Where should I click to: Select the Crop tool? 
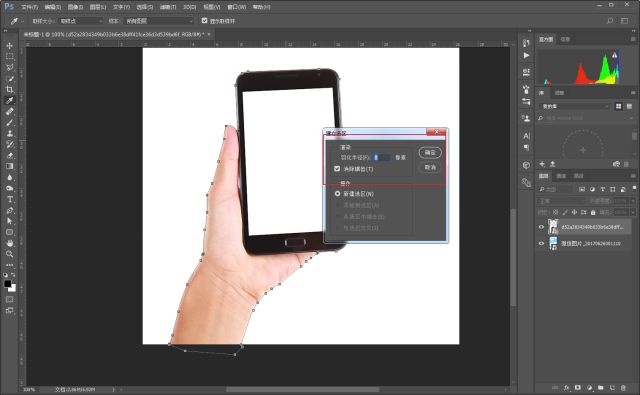[9, 89]
